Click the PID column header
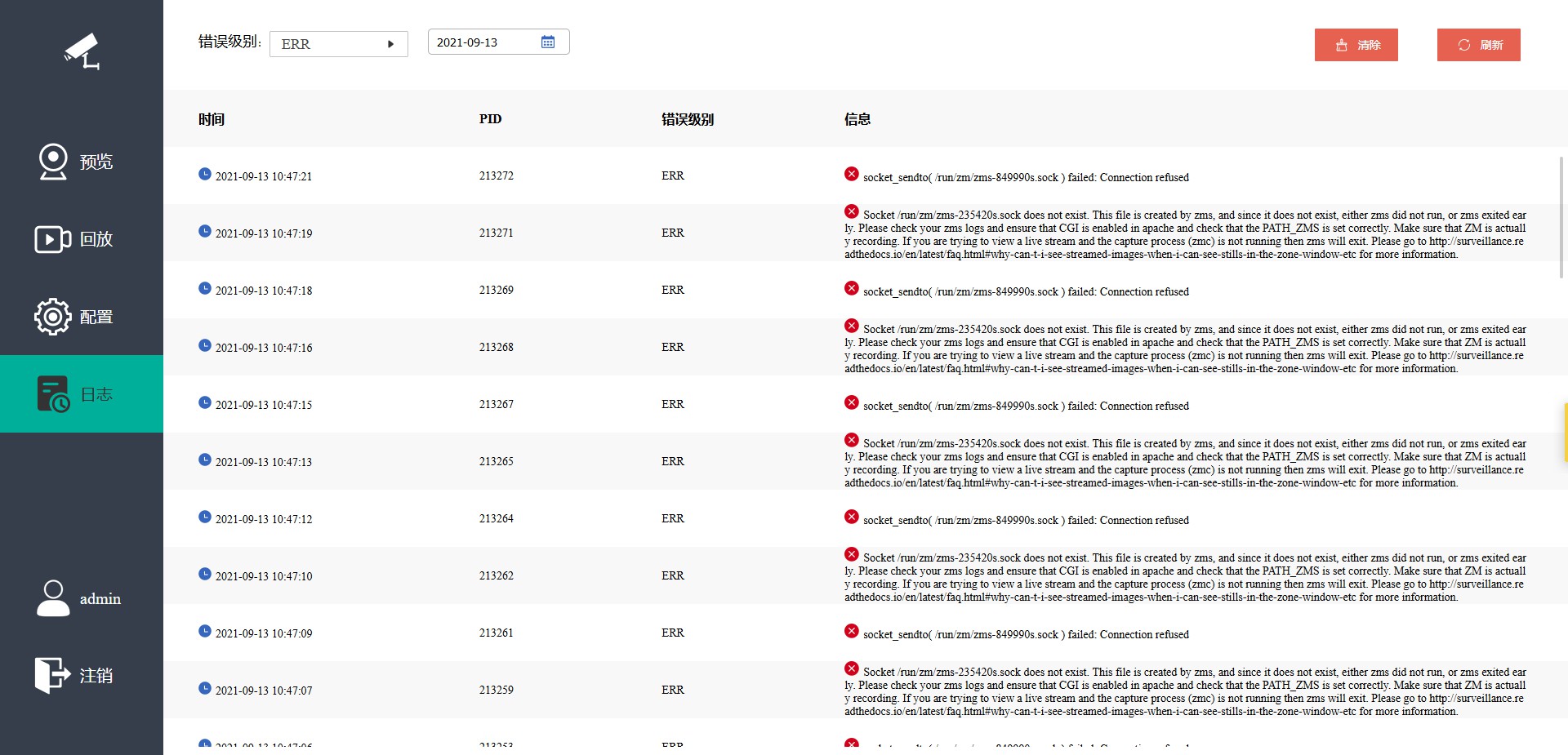The height and width of the screenshot is (755, 1568). click(x=490, y=119)
